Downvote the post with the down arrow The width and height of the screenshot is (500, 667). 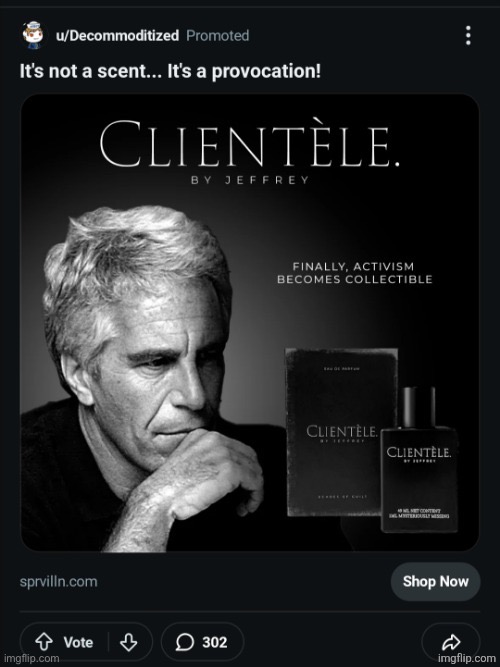(129, 642)
